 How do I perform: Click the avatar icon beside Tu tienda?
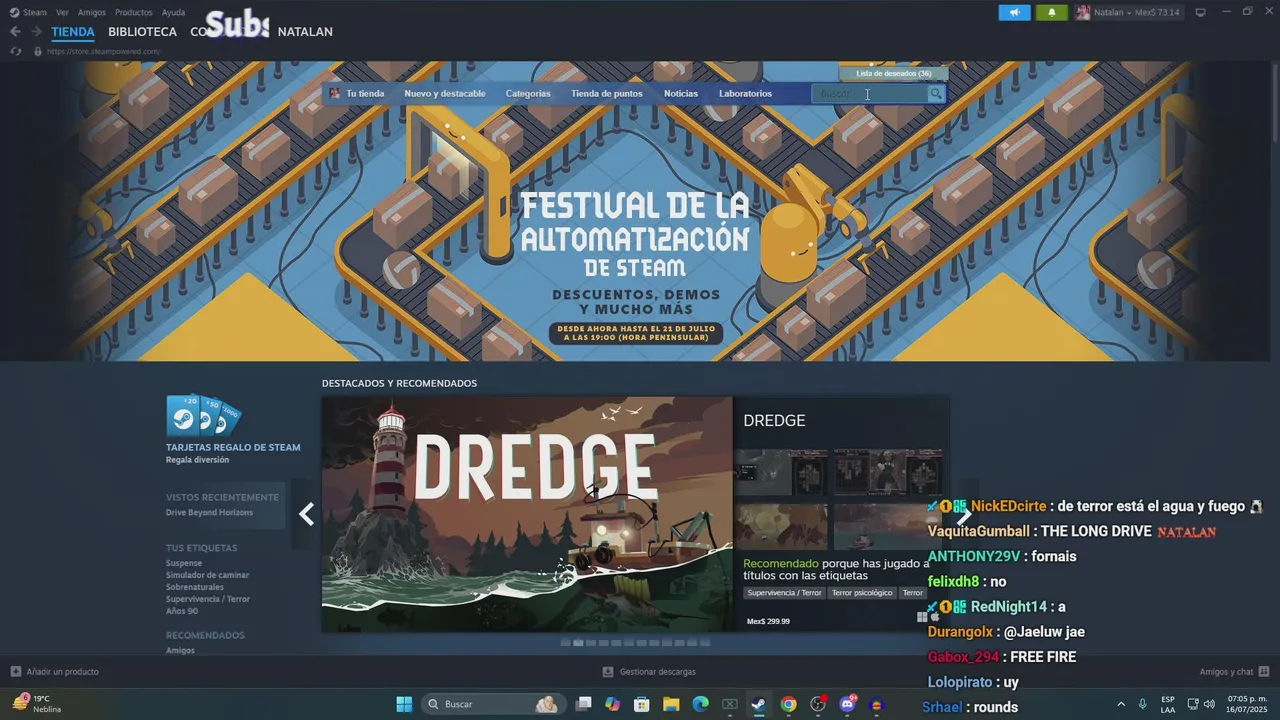coord(335,94)
